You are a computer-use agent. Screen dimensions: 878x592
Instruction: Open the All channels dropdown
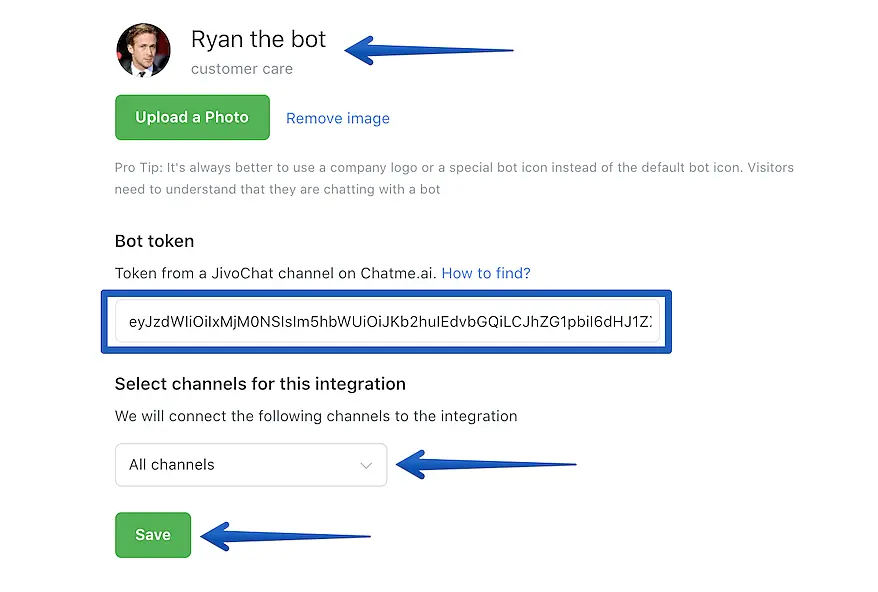[250, 465]
